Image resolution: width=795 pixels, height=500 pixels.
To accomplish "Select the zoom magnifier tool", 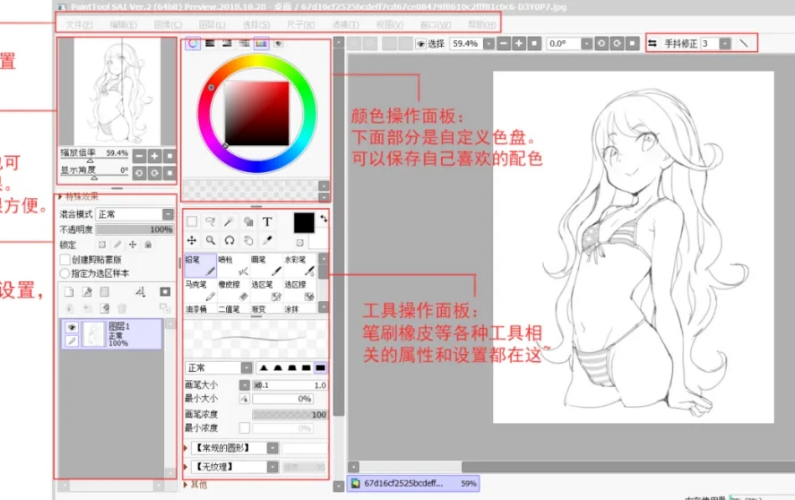I will pyautogui.click(x=210, y=240).
